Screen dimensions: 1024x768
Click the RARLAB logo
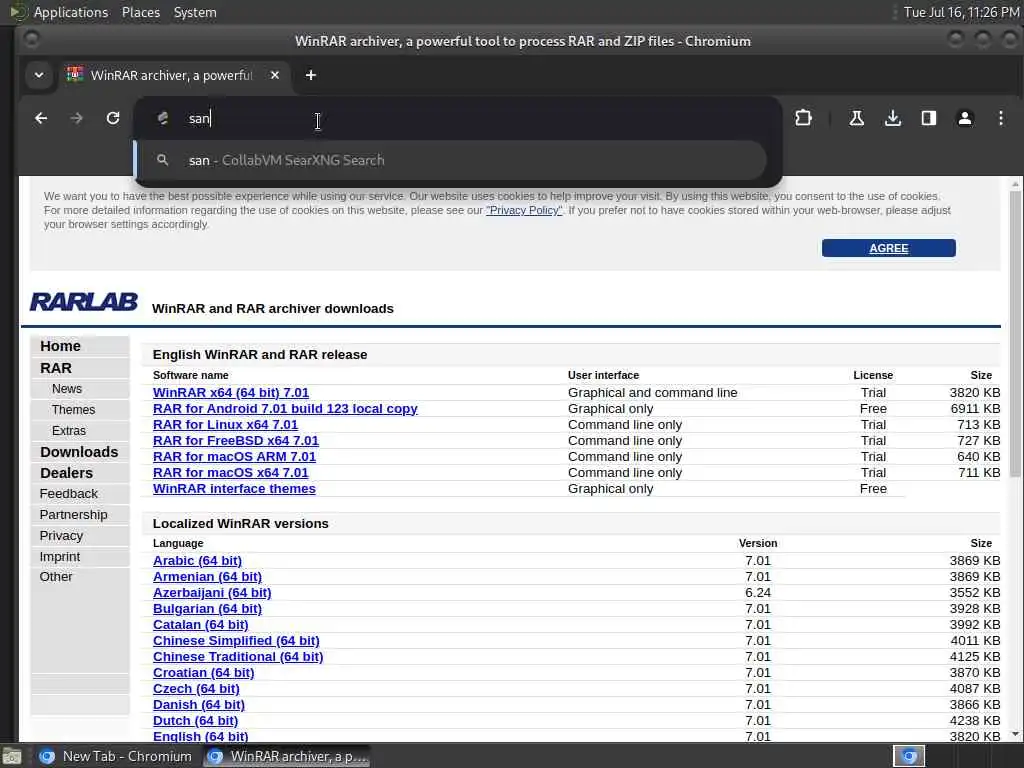(84, 302)
